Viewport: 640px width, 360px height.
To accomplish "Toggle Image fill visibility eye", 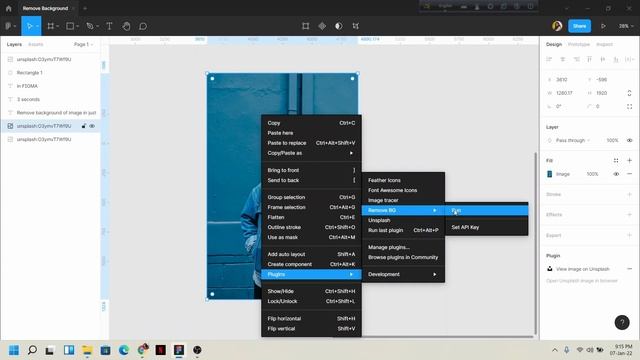I will pos(616,174).
